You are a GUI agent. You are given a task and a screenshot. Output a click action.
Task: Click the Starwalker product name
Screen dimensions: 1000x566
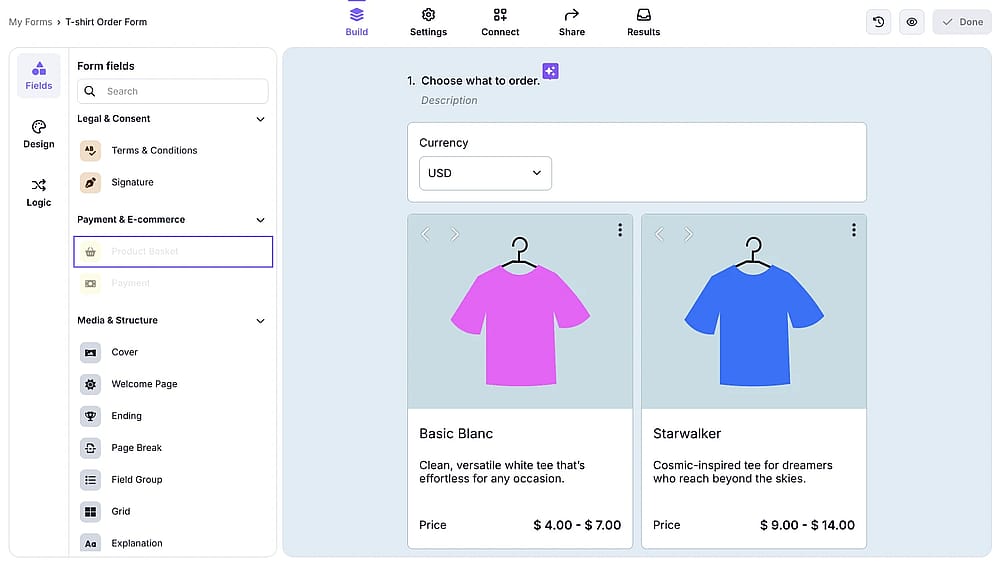pos(687,434)
